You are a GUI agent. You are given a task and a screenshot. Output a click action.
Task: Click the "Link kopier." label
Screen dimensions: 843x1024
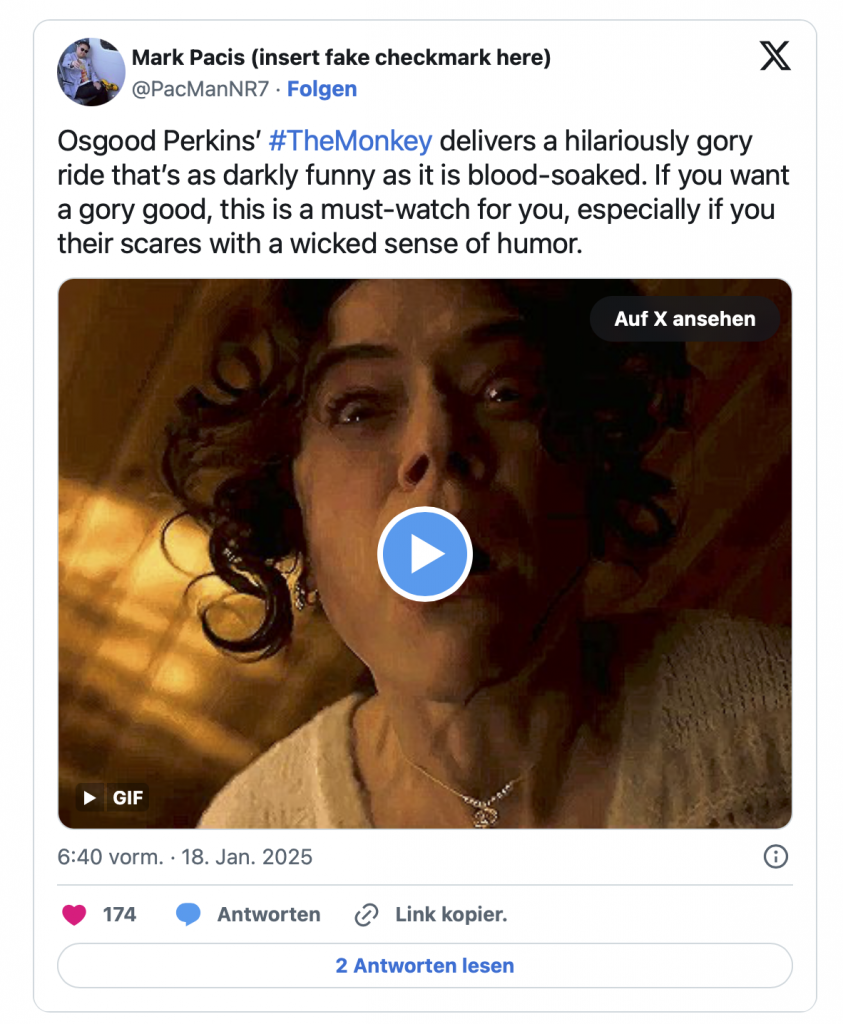[450, 914]
